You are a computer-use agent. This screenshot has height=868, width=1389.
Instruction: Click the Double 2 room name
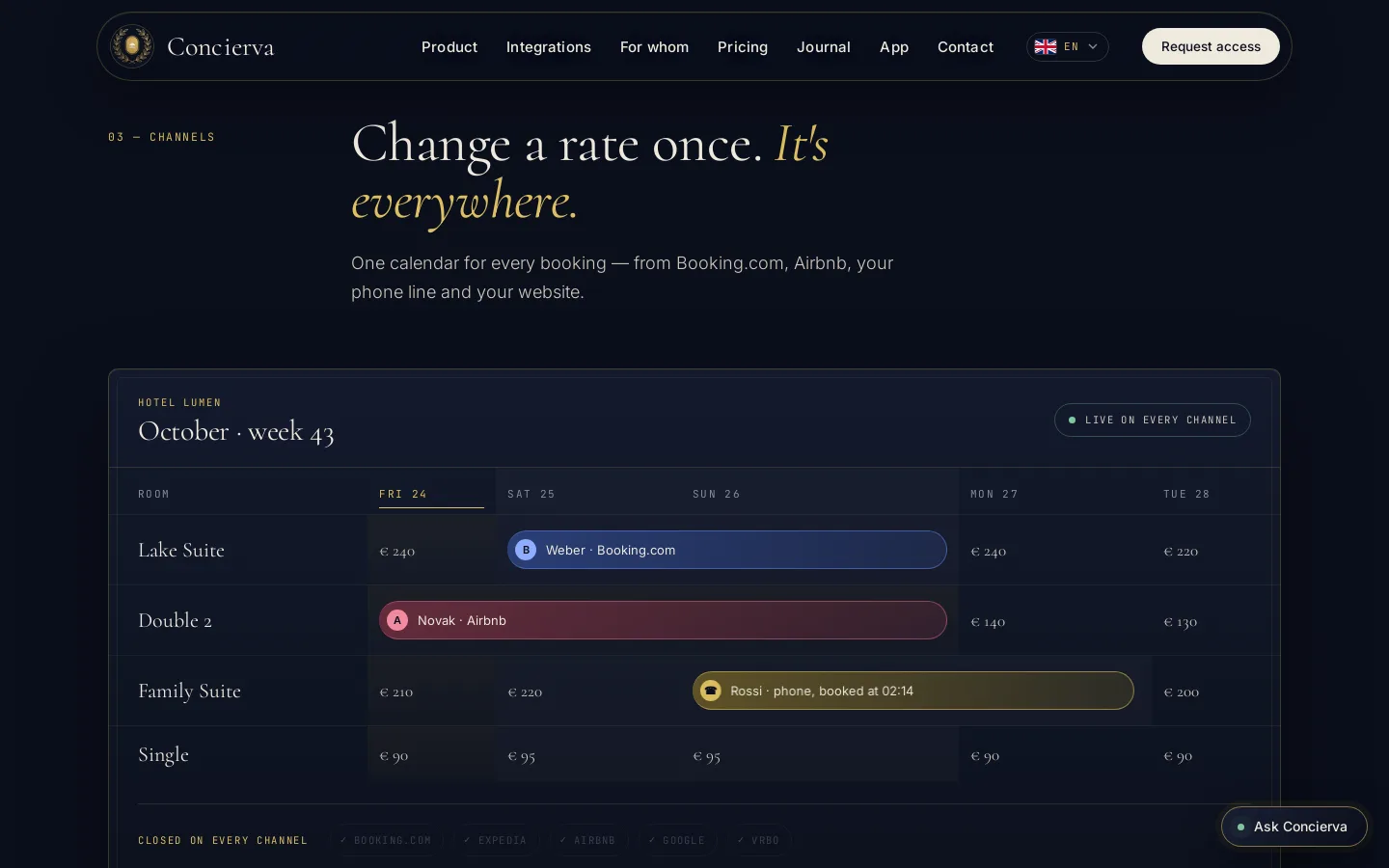click(175, 620)
